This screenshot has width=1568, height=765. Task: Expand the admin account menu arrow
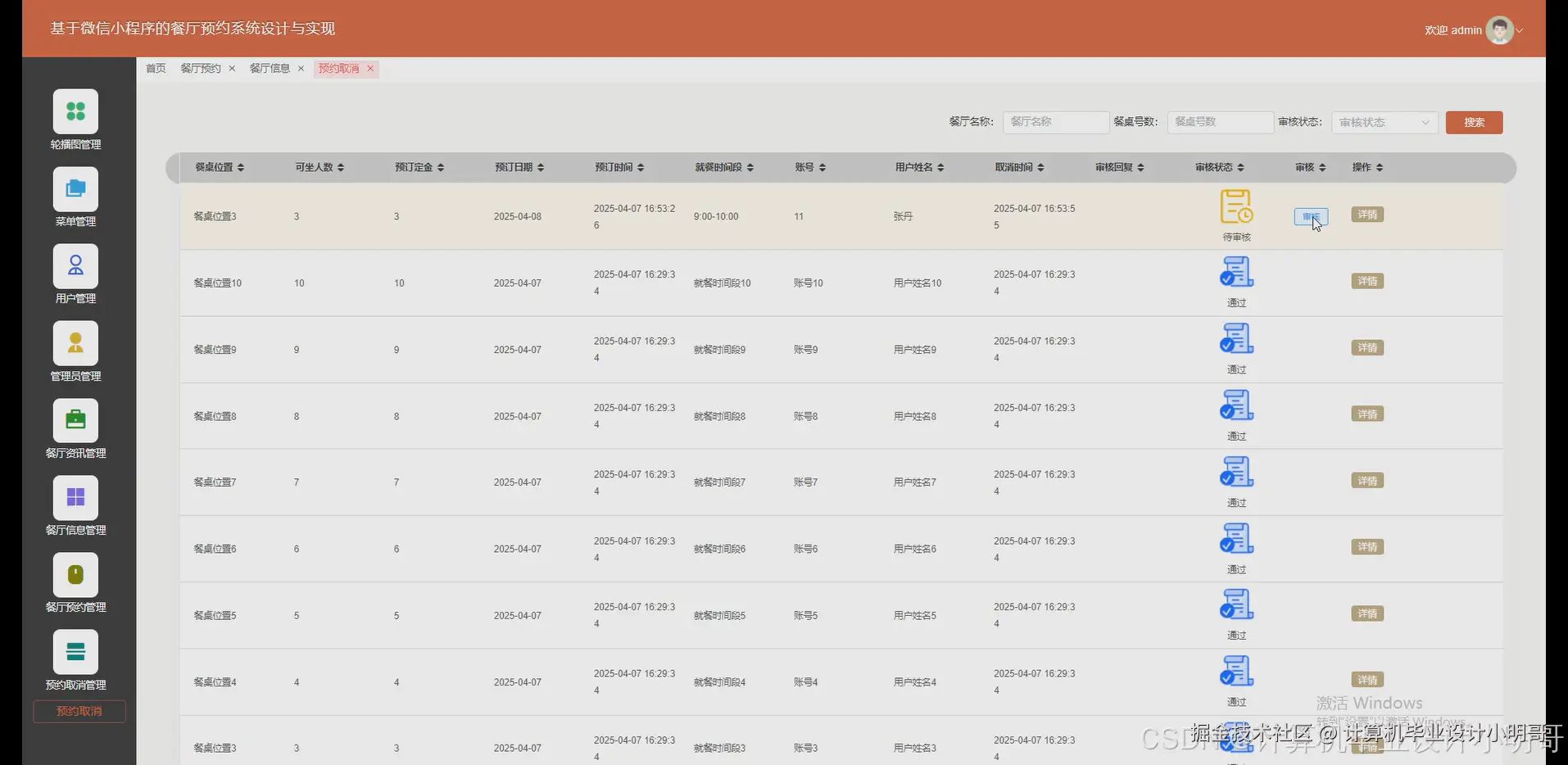pos(1520,31)
